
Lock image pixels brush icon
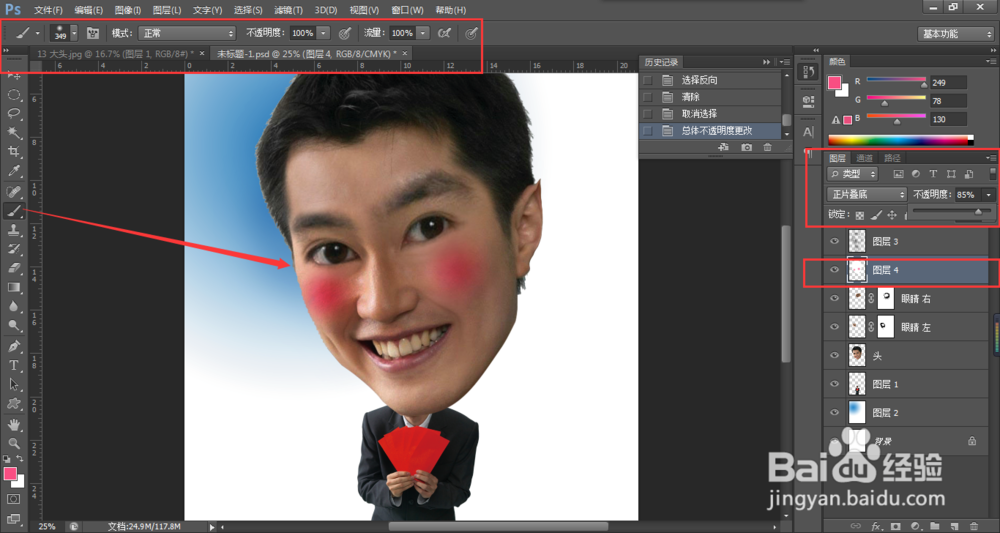(x=876, y=215)
